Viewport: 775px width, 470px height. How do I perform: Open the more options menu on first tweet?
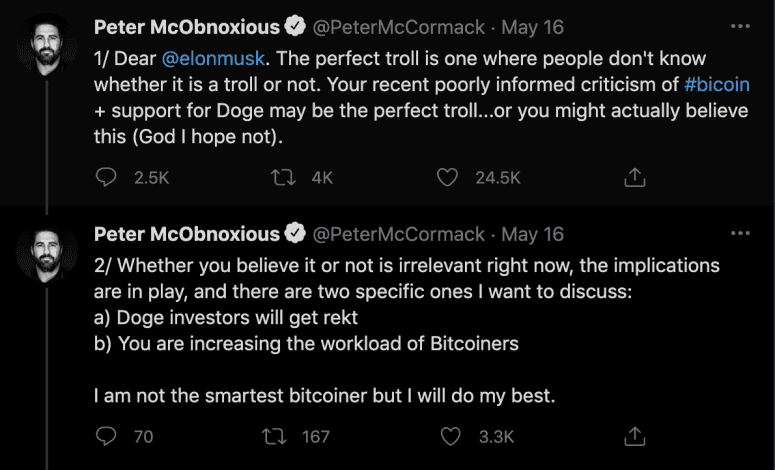coord(740,24)
